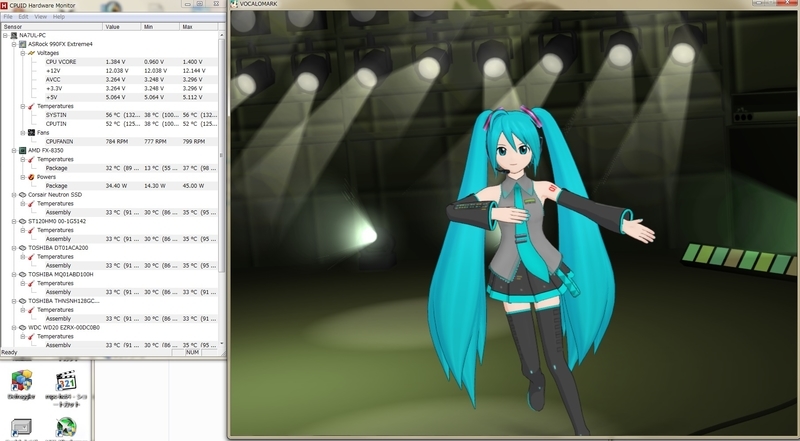
Task: Click the scrollbar up arrow in HWMonitor
Action: click(221, 35)
